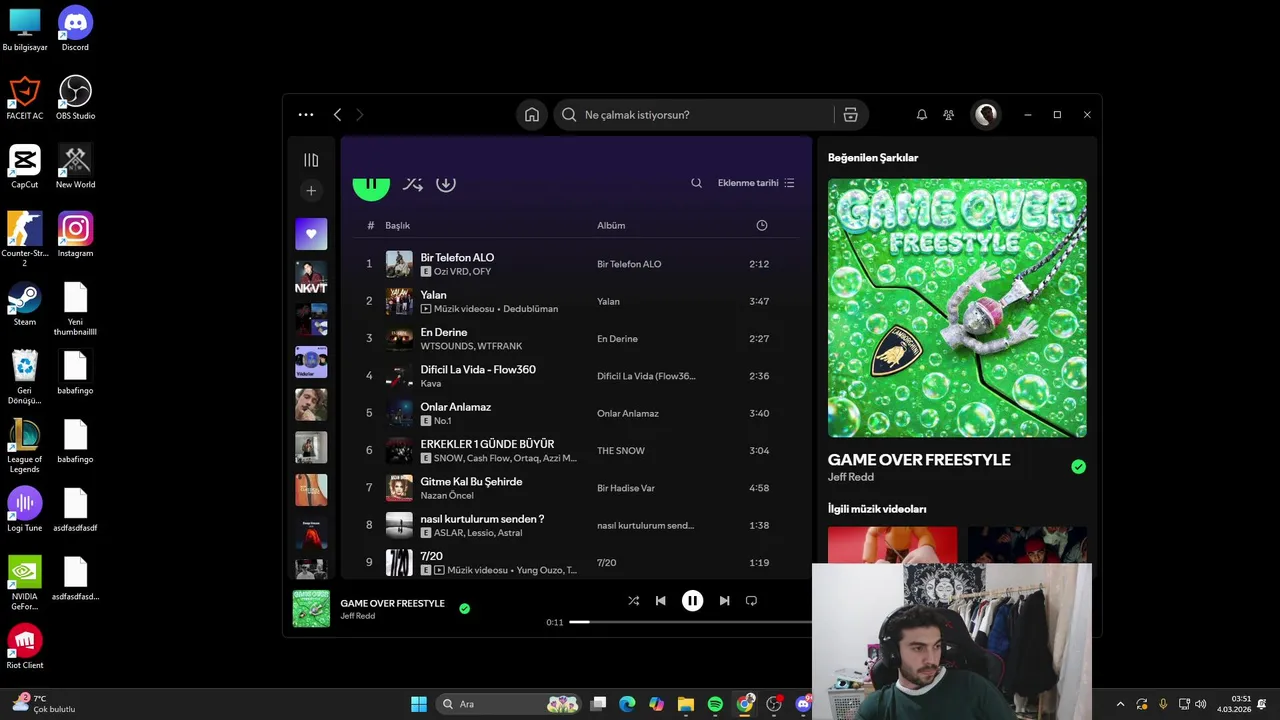Search within the playlist magnifier icon
Viewport: 1280px width, 720px height.
pyautogui.click(x=696, y=183)
